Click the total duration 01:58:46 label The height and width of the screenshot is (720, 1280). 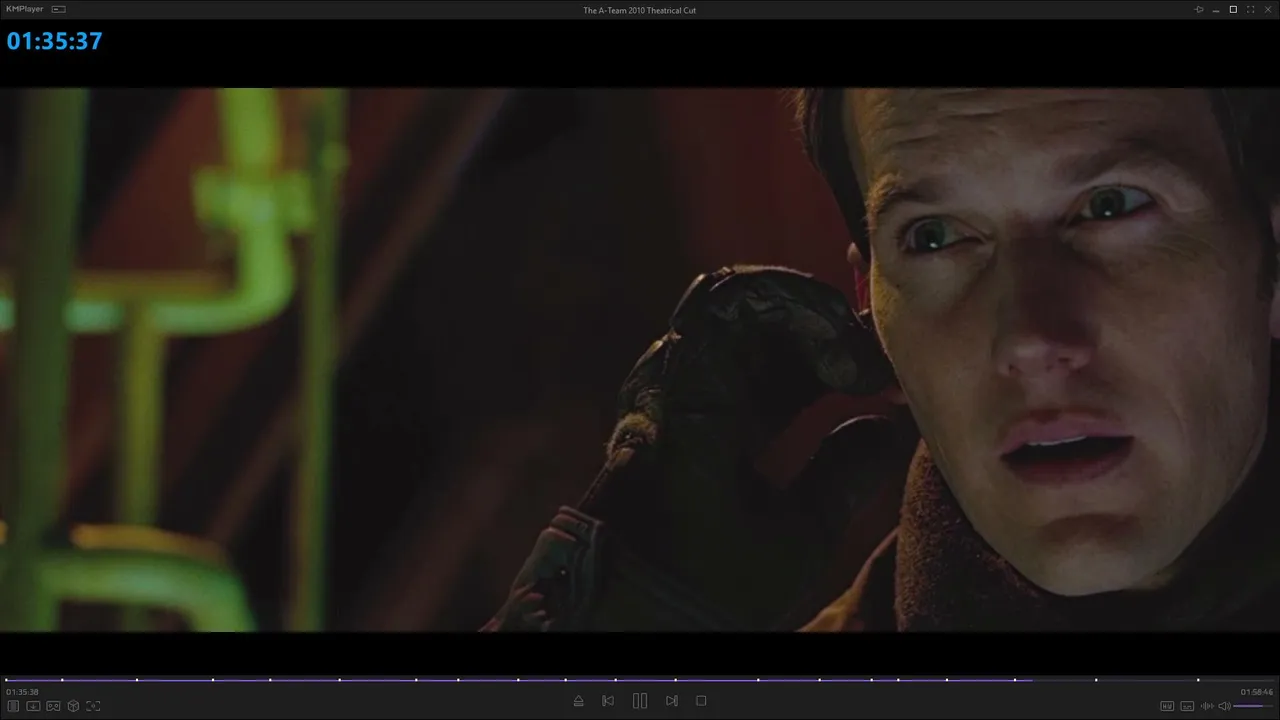1257,692
